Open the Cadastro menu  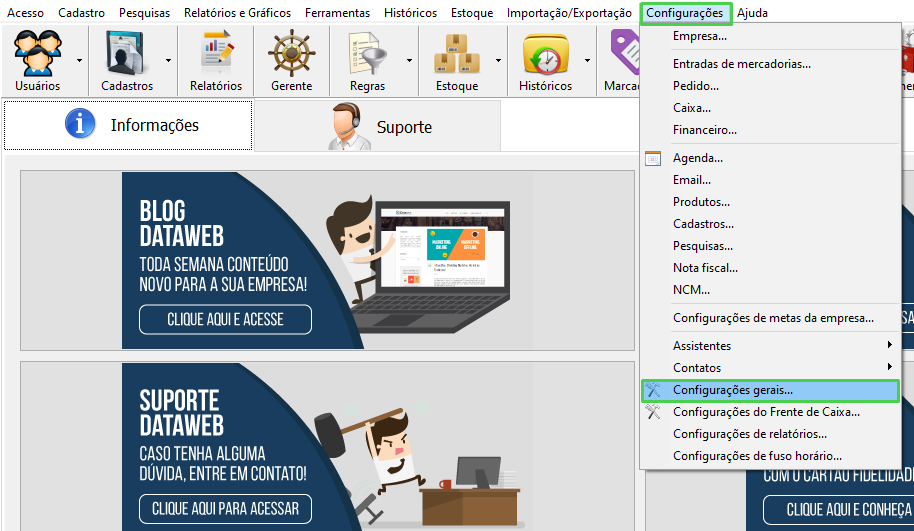coord(82,12)
